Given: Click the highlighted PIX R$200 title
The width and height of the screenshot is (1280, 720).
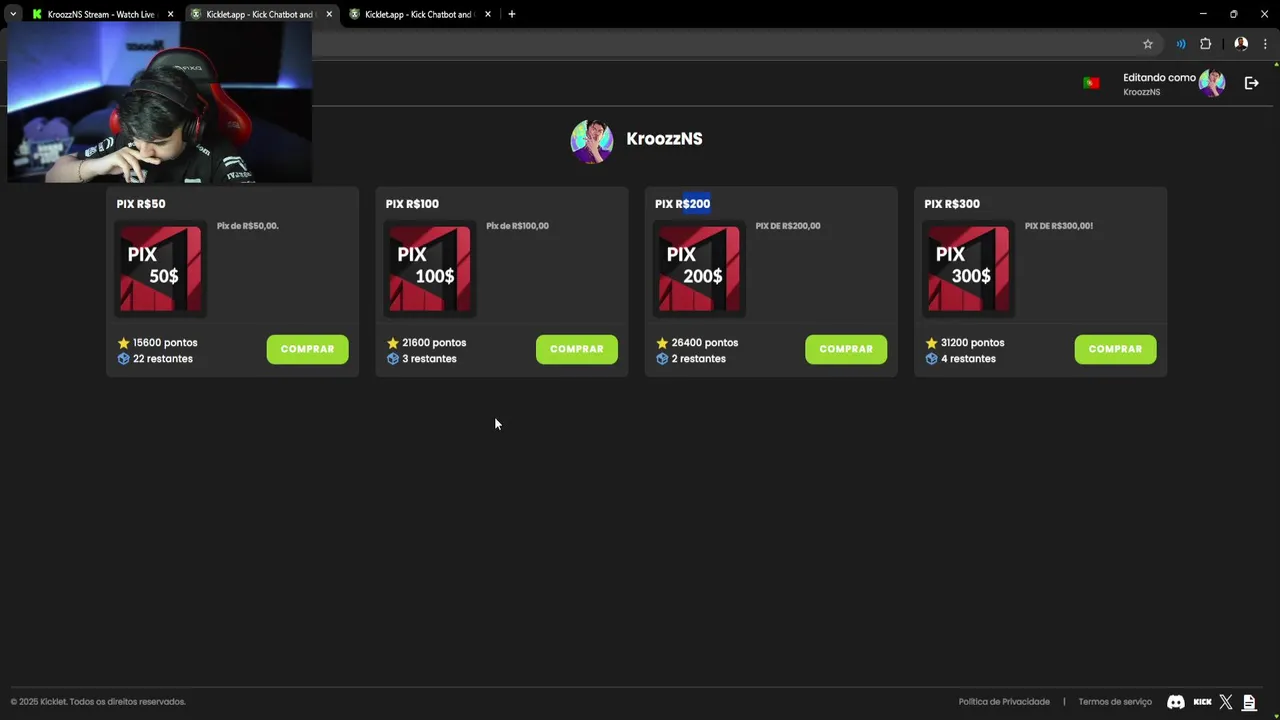Looking at the screenshot, I should (682, 204).
